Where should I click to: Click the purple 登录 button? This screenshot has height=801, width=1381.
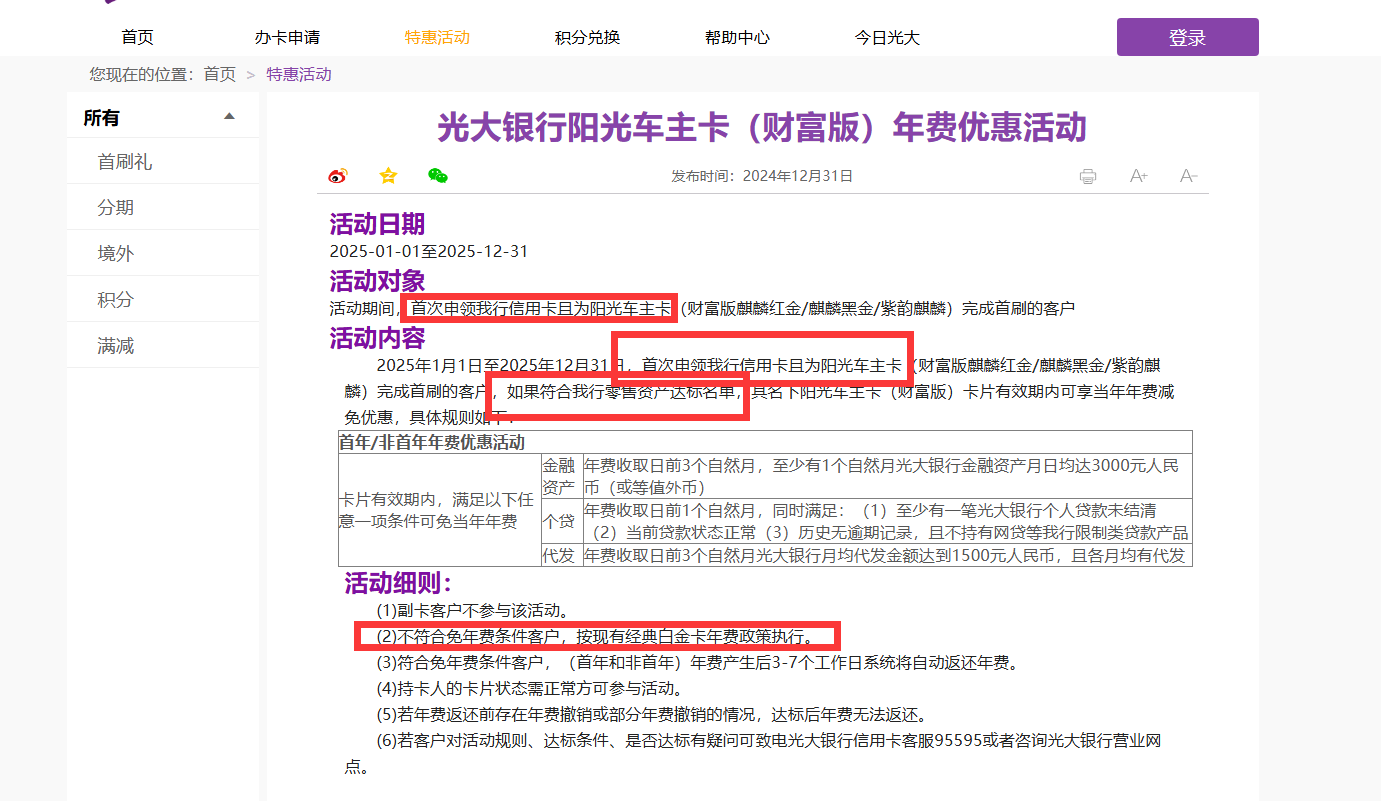click(1188, 37)
